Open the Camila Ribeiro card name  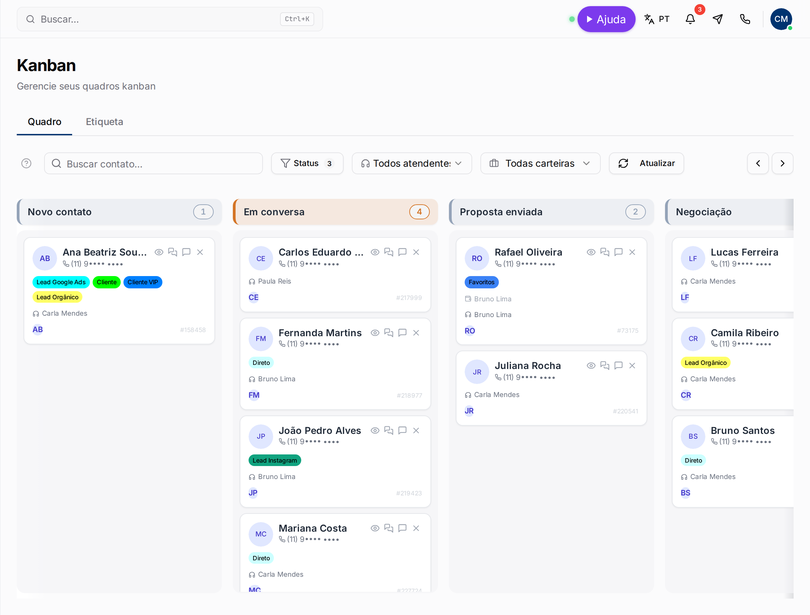(744, 333)
